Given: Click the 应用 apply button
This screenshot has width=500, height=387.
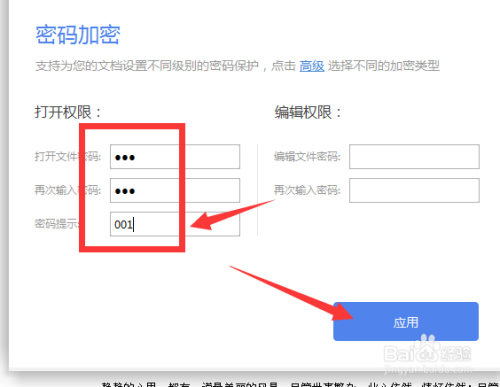Looking at the screenshot, I should (406, 321).
